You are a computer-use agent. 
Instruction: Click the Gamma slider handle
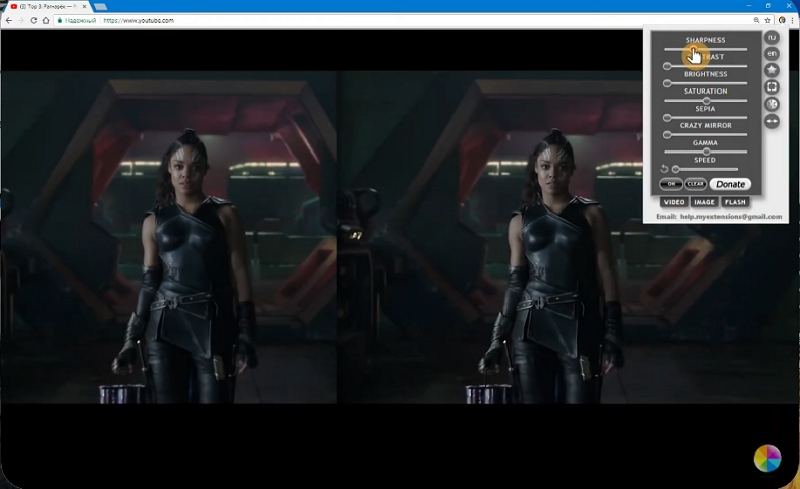[x=707, y=152]
